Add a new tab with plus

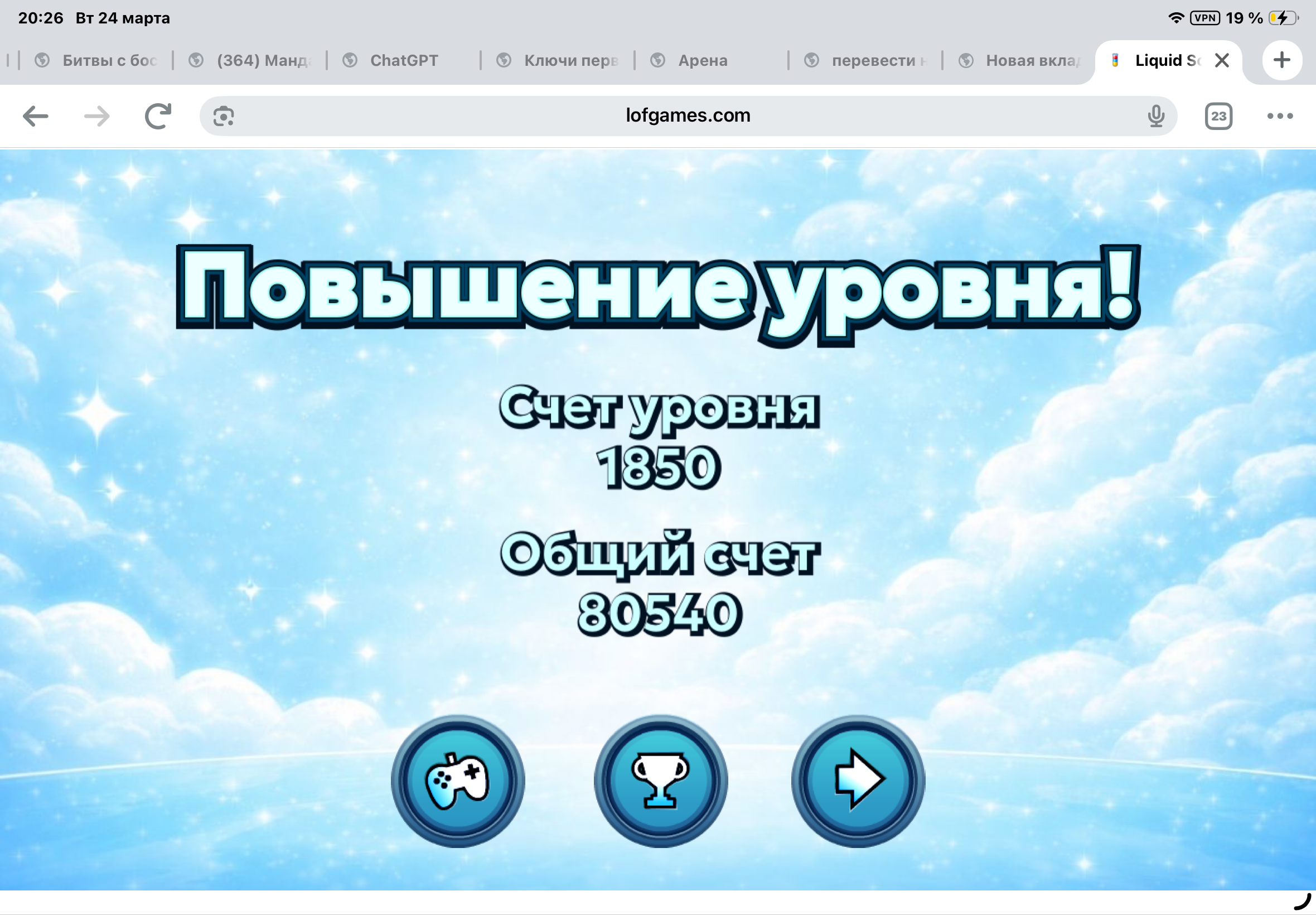pos(1281,60)
